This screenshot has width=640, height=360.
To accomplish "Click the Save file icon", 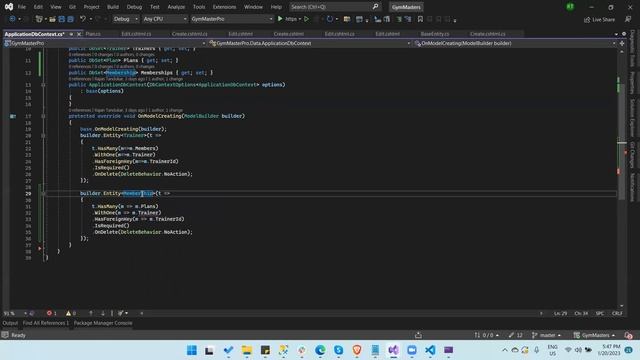I will point(62,19).
